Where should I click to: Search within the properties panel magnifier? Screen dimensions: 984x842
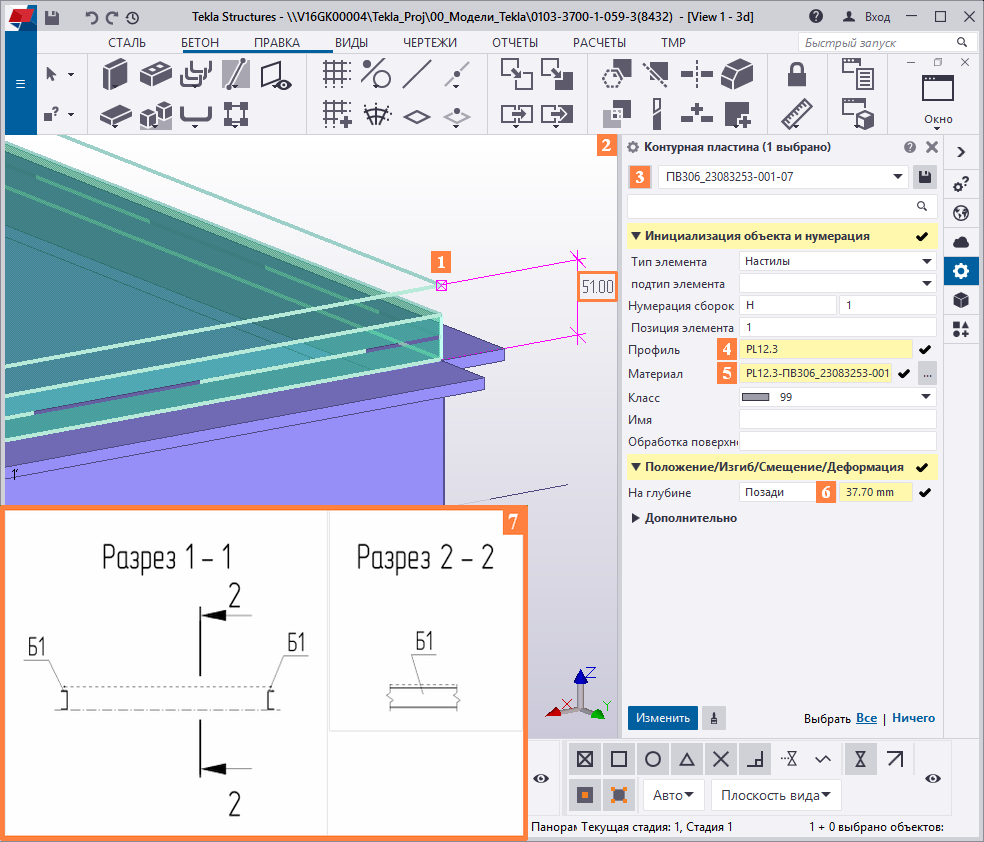tap(921, 206)
